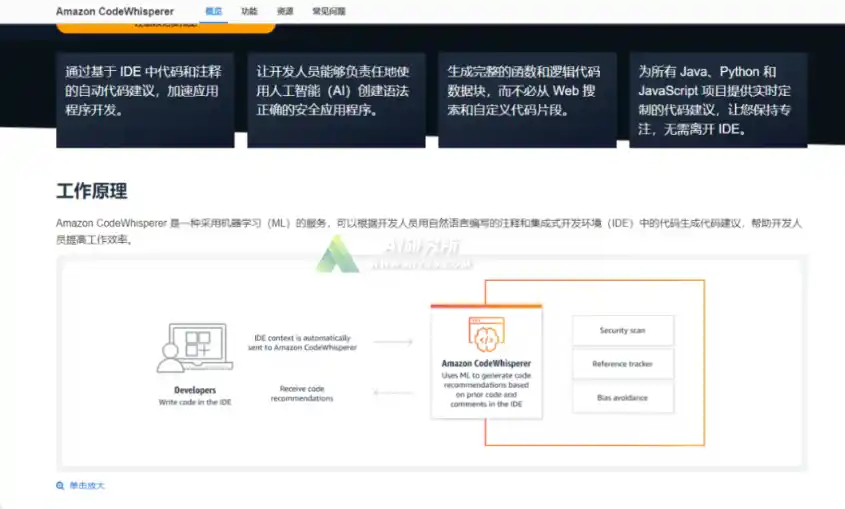Click the left-pointing arrow in the diagram
845x509 pixels.
coord(393,393)
